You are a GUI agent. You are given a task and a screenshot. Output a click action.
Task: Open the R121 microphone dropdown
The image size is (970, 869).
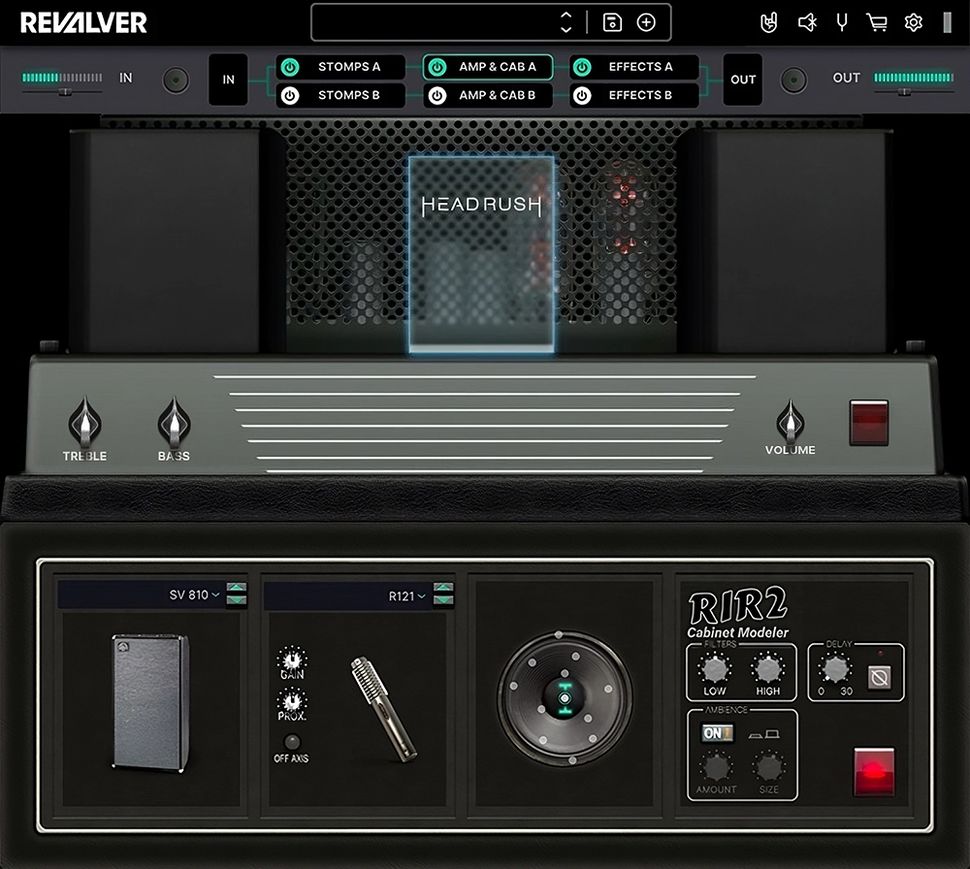click(411, 595)
